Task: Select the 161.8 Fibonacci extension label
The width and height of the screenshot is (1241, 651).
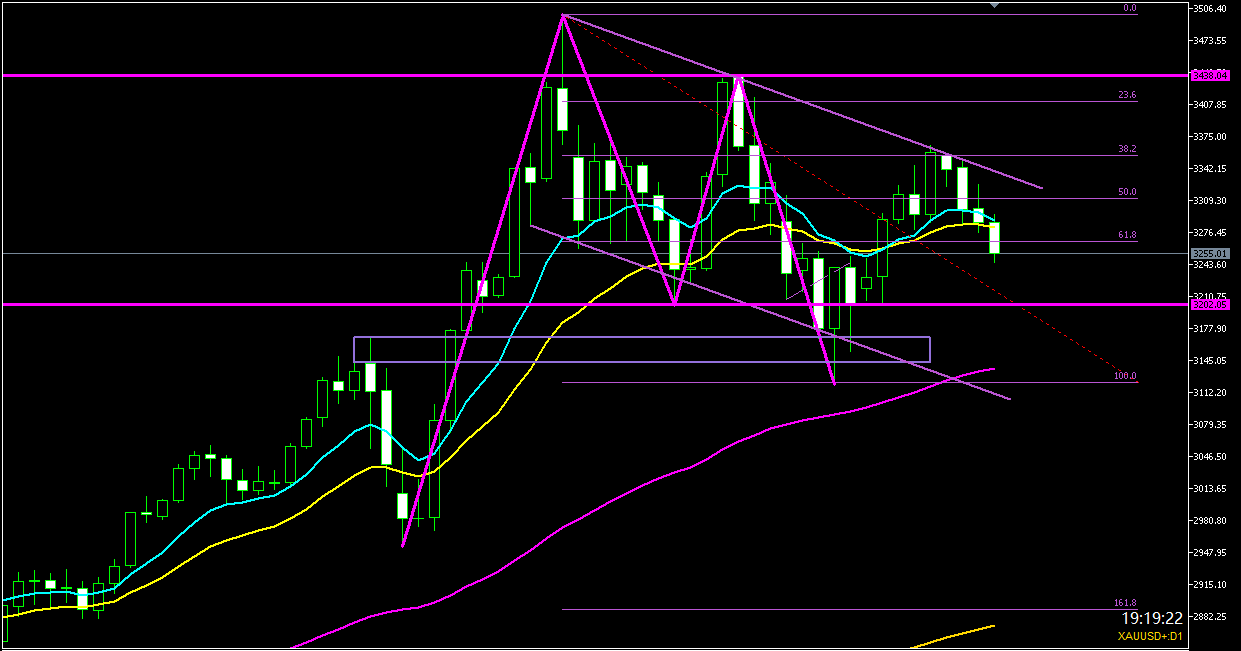Action: click(x=1125, y=603)
